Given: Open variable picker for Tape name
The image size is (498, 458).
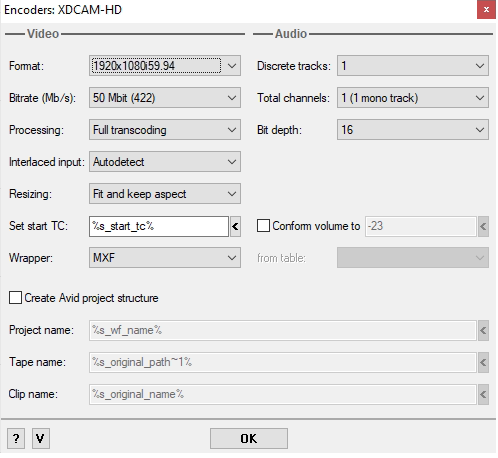Looking at the screenshot, I should (483, 362).
